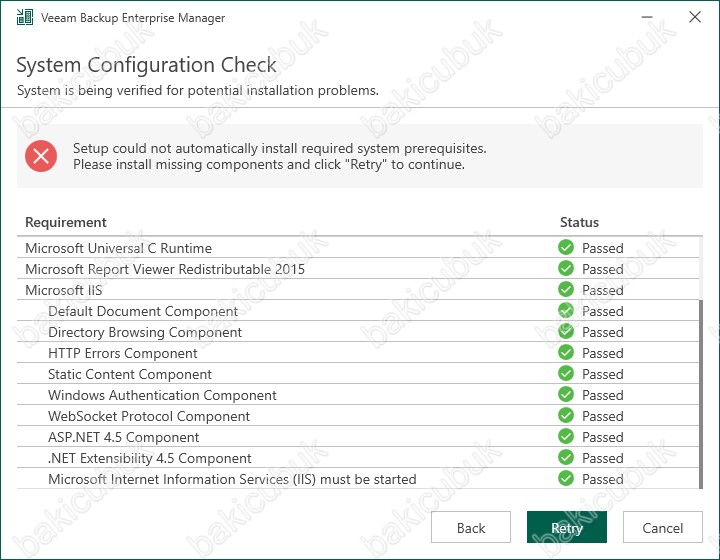Cancel the installation wizard
Viewport: 720px width, 560px height.
663,527
